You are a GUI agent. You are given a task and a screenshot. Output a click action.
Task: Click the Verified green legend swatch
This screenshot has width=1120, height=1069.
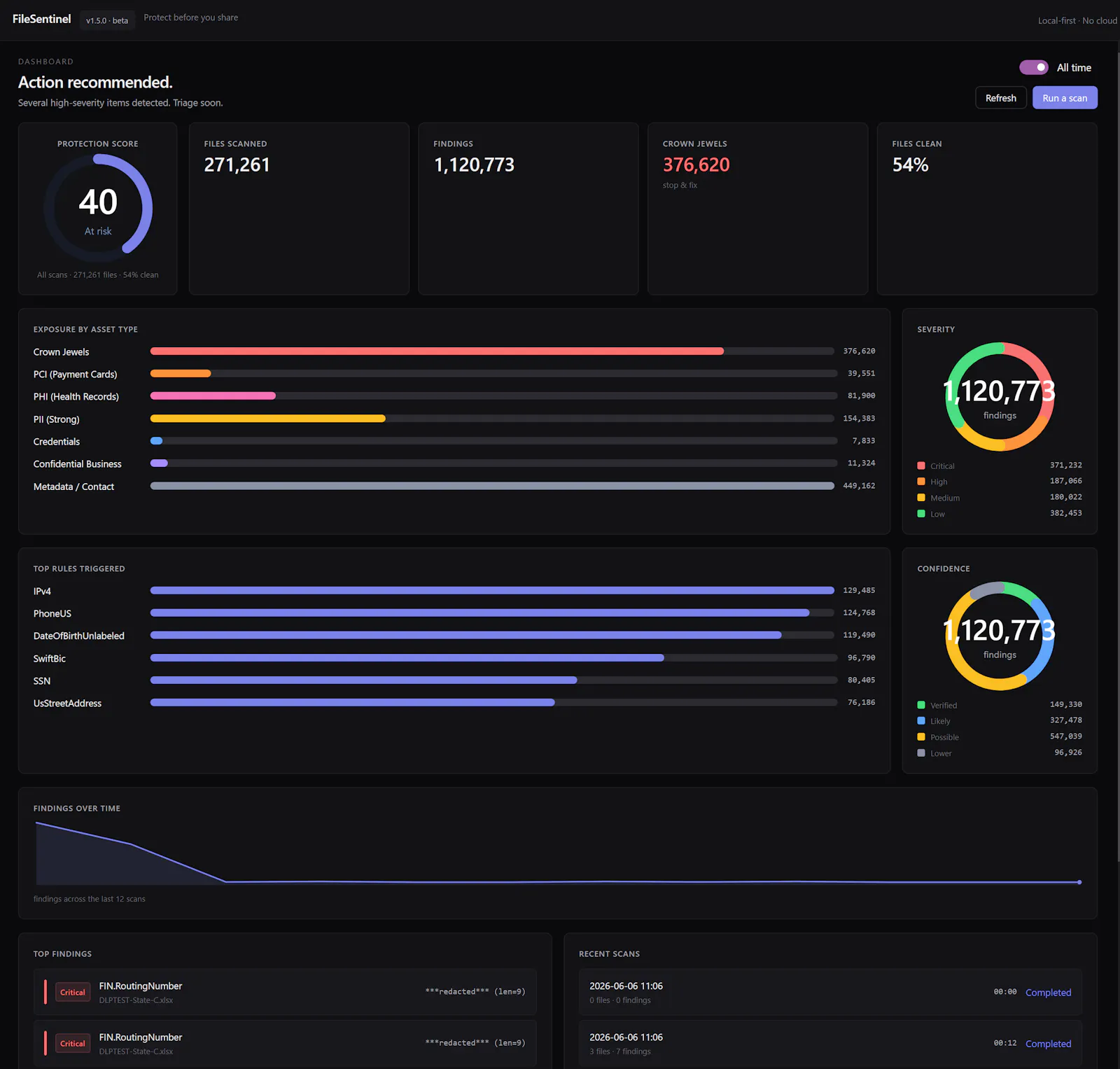[921, 705]
